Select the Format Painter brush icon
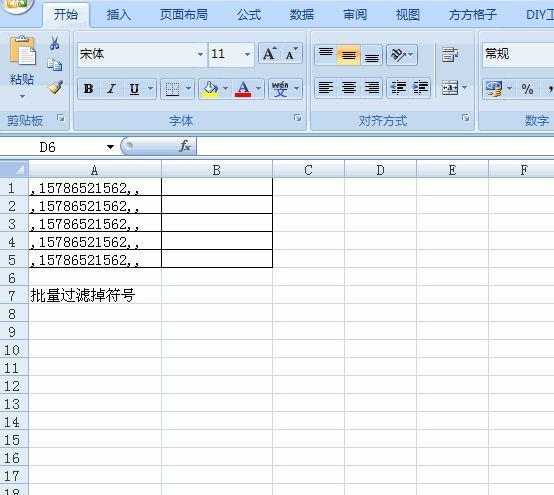This screenshot has width=554, height=495. 55,87
